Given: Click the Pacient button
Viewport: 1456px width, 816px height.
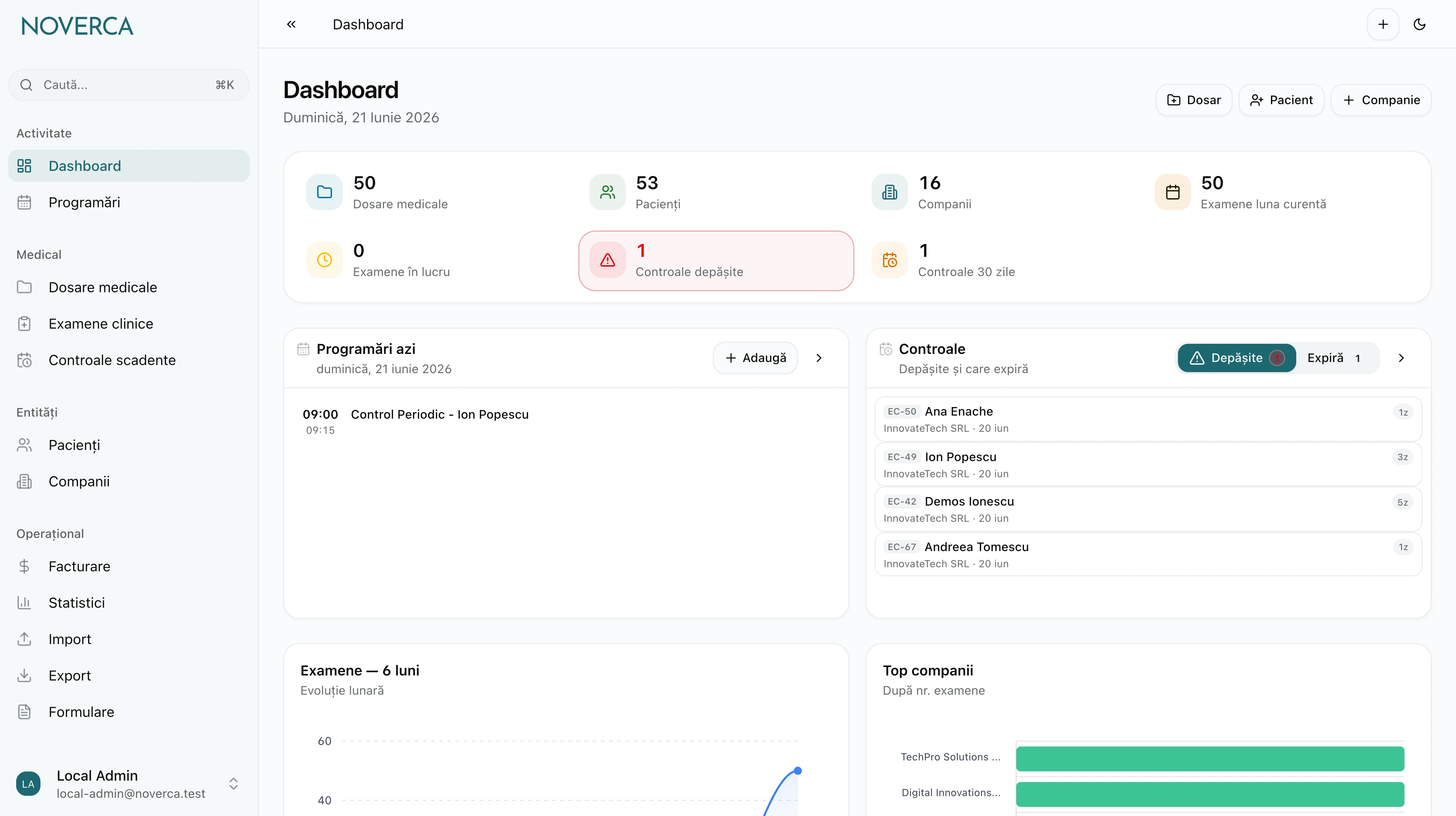Looking at the screenshot, I should point(1281,100).
